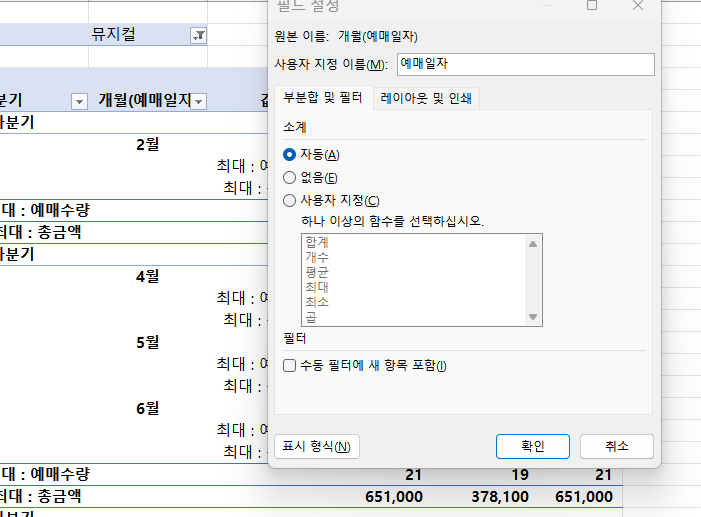Click the 뮤지컬 filter icon button

[x=198, y=35]
